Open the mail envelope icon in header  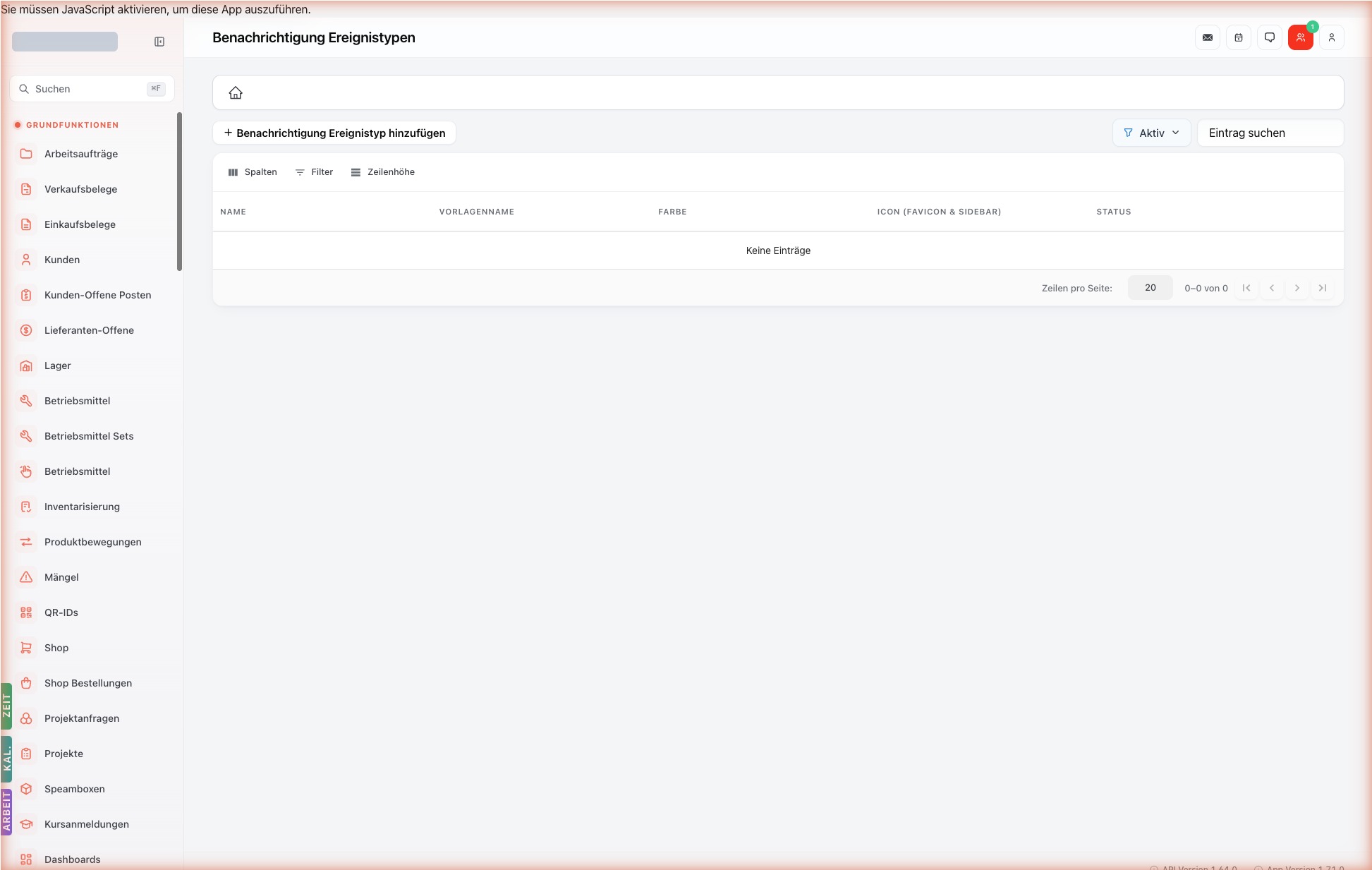[x=1208, y=37]
